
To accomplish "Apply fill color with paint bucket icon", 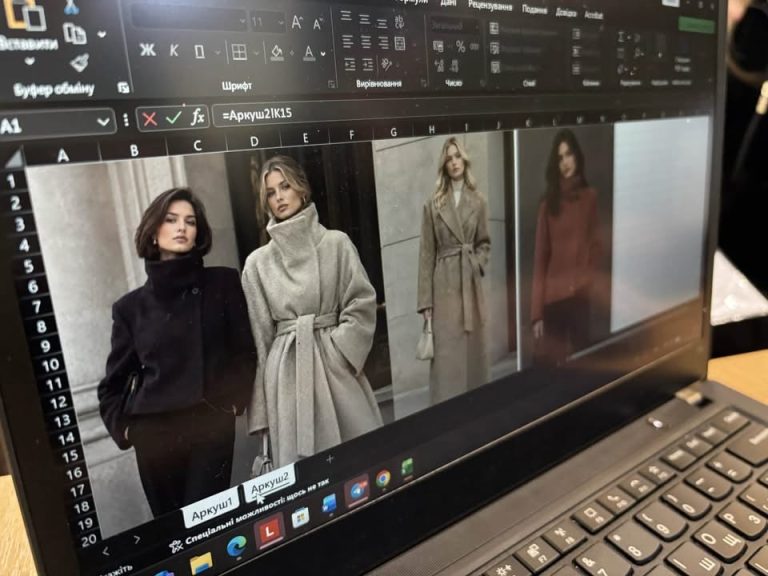I will 277,52.
